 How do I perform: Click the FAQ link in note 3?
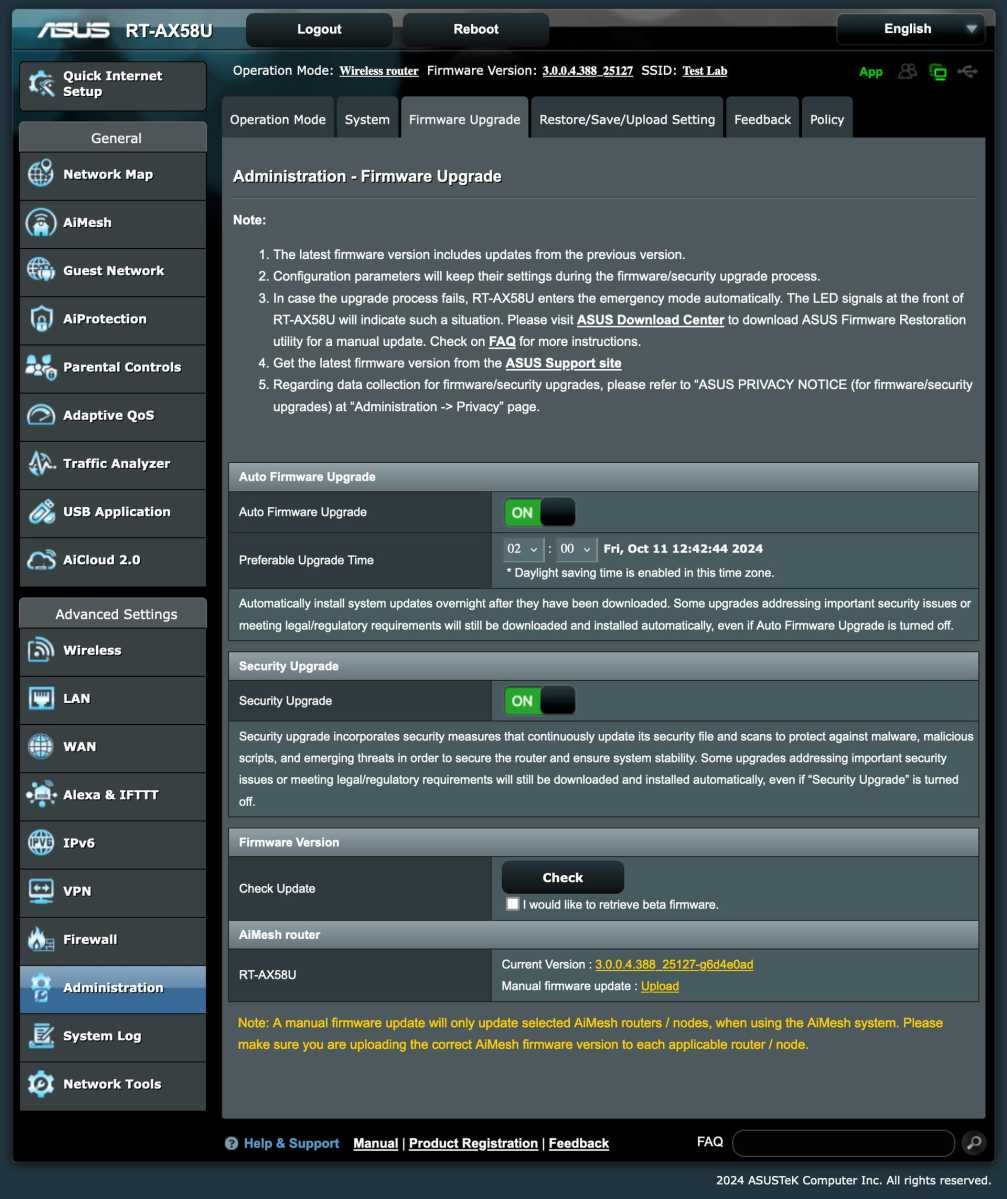tap(502, 341)
